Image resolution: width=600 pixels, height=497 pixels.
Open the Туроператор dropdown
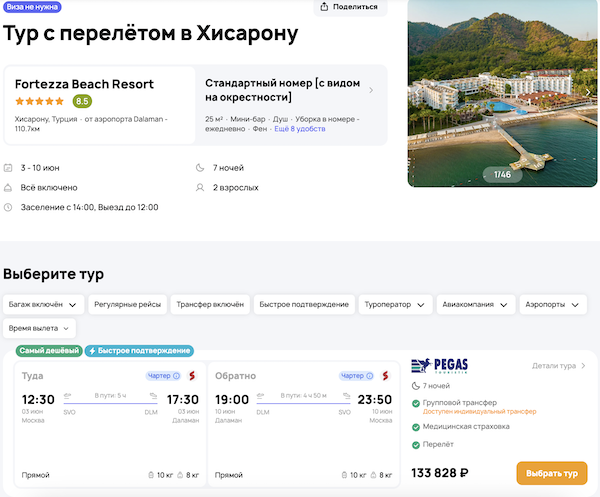395,304
